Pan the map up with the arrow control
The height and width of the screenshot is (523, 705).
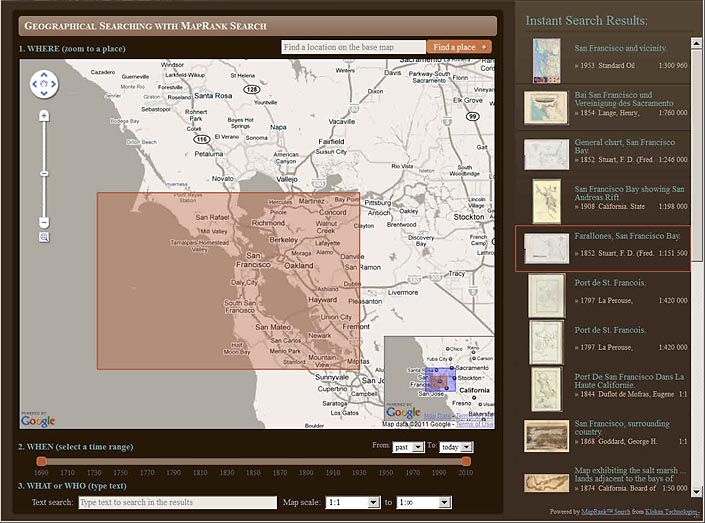click(44, 76)
